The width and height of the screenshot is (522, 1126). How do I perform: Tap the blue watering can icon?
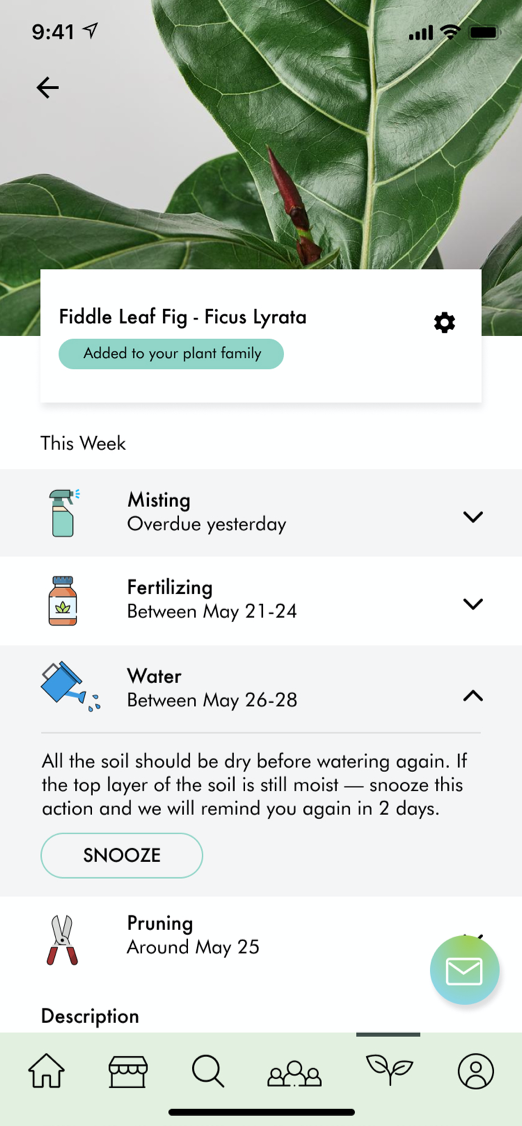pyautogui.click(x=70, y=687)
